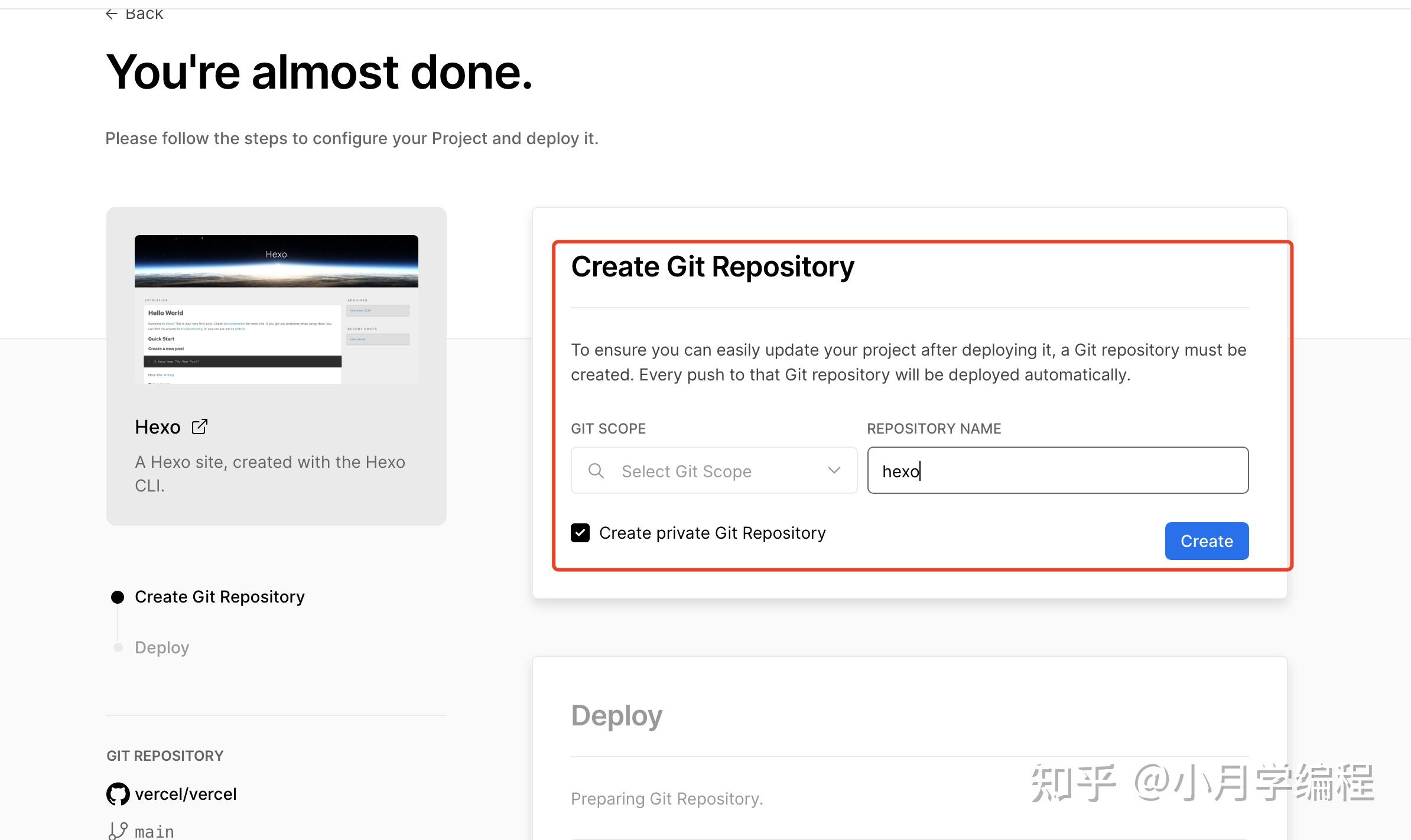Click the Hexo project title
1411x840 pixels.
[x=157, y=426]
